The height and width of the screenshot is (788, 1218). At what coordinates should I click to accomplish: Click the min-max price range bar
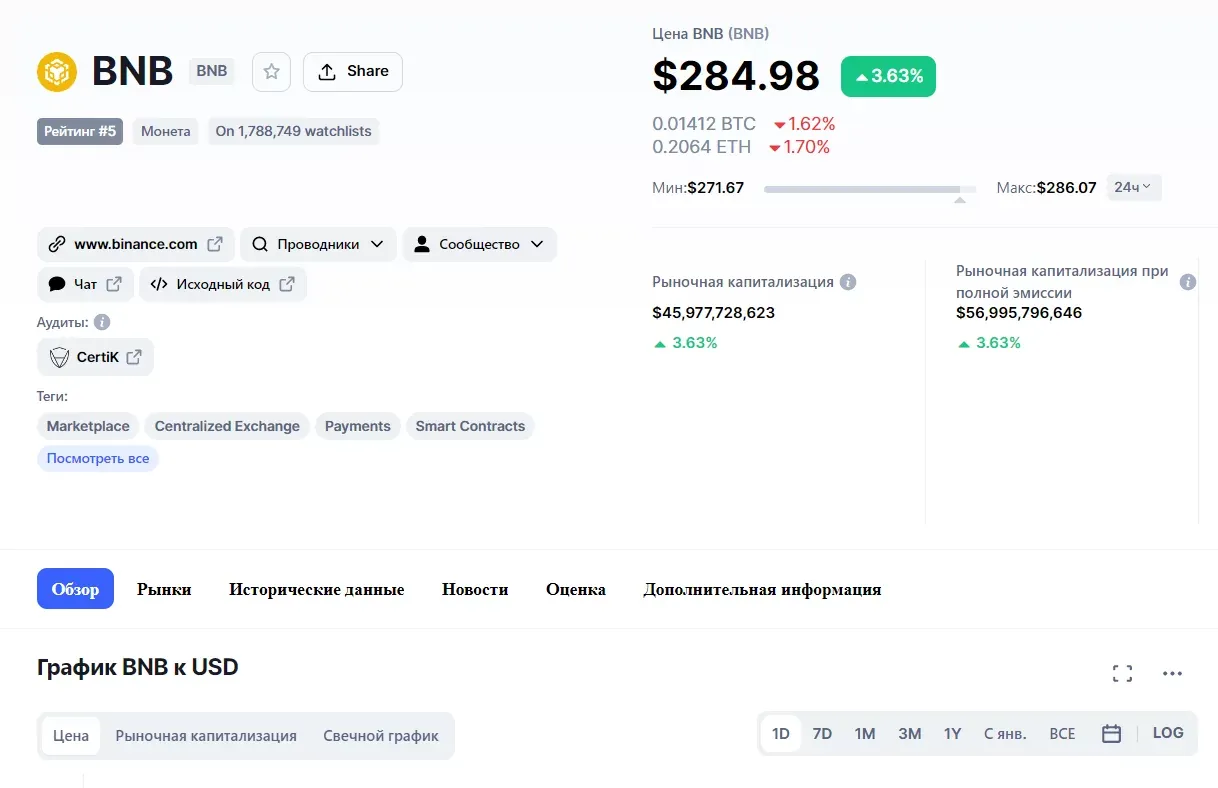click(x=870, y=188)
